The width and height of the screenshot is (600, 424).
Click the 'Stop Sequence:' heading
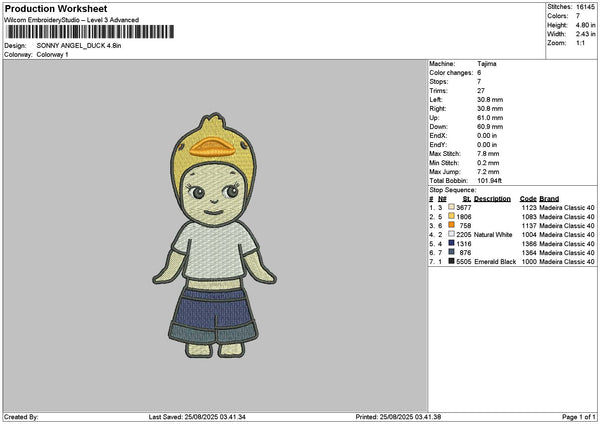tap(453, 190)
